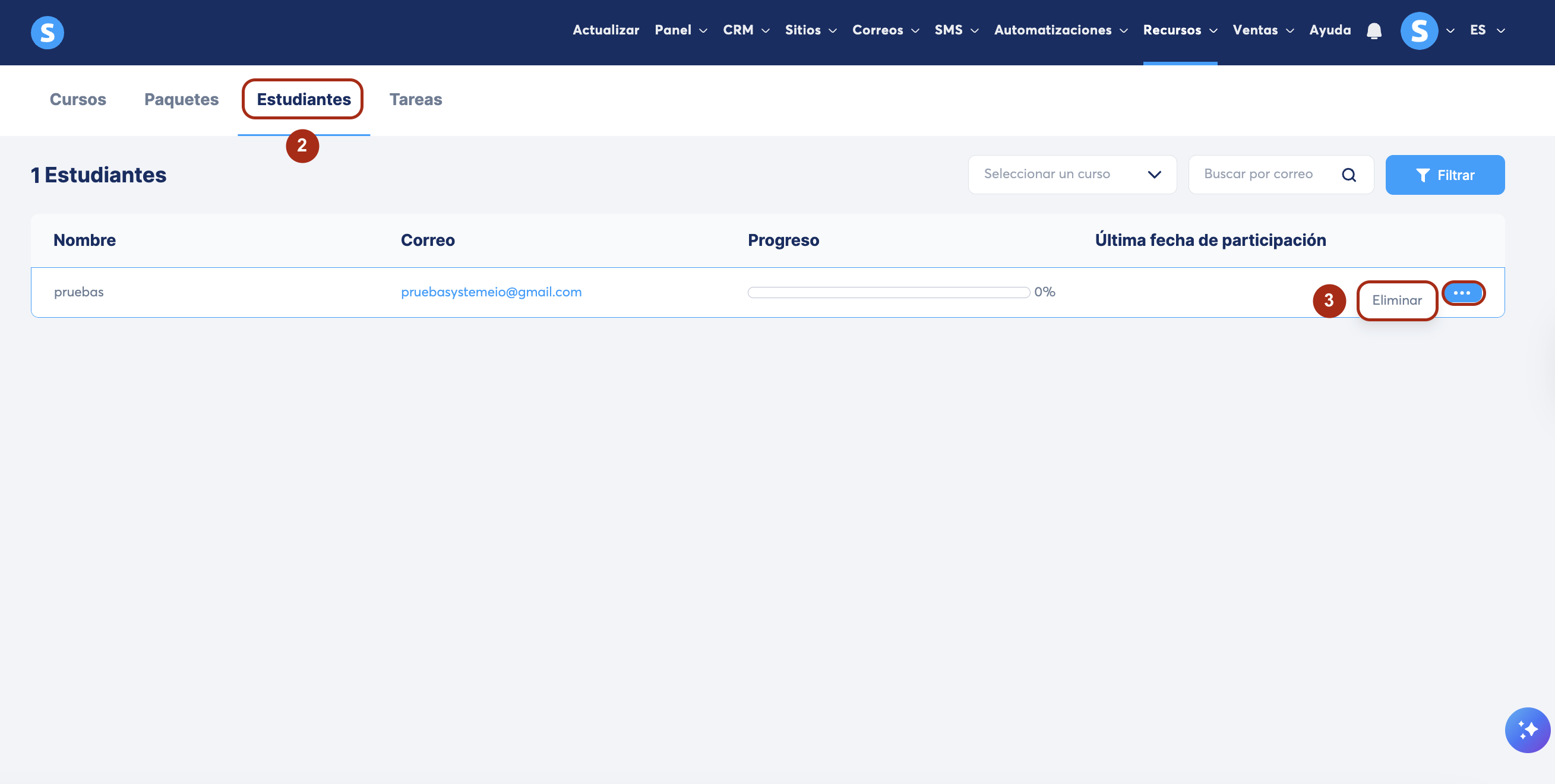This screenshot has width=1555, height=784.
Task: Select the Paquetes tab
Action: coord(181,99)
